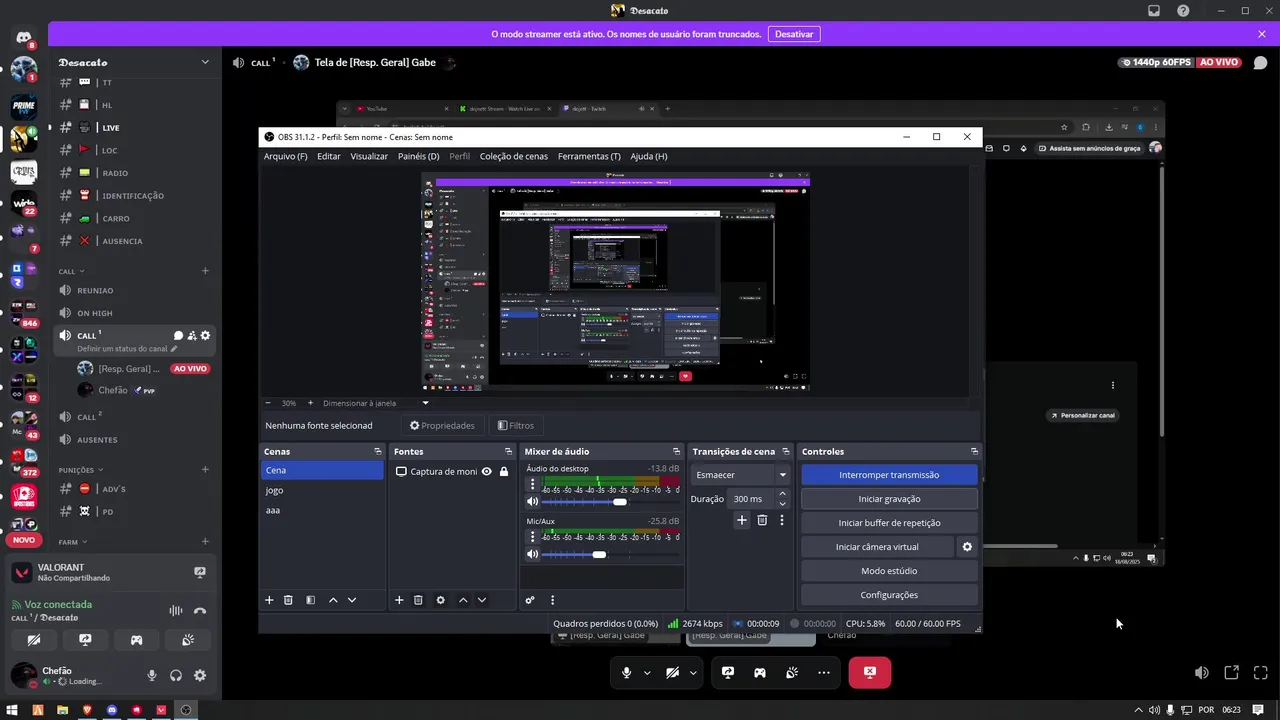Image resolution: width=1280 pixels, height=720 pixels.
Task: Open virtual camera settings gear in OBS
Action: pos(967,547)
